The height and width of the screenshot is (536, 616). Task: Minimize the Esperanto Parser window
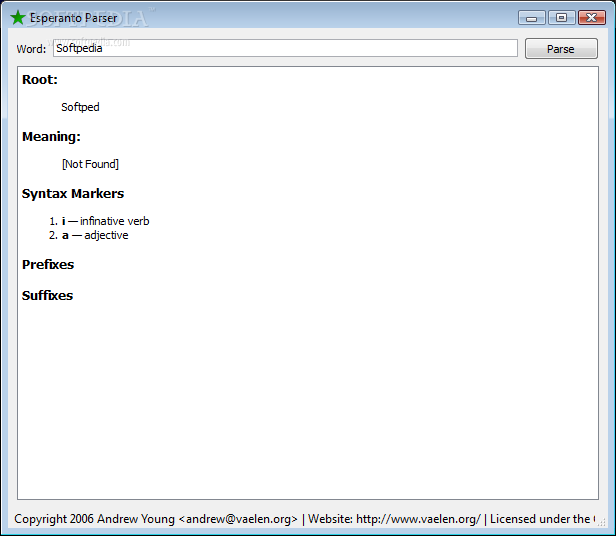532,18
